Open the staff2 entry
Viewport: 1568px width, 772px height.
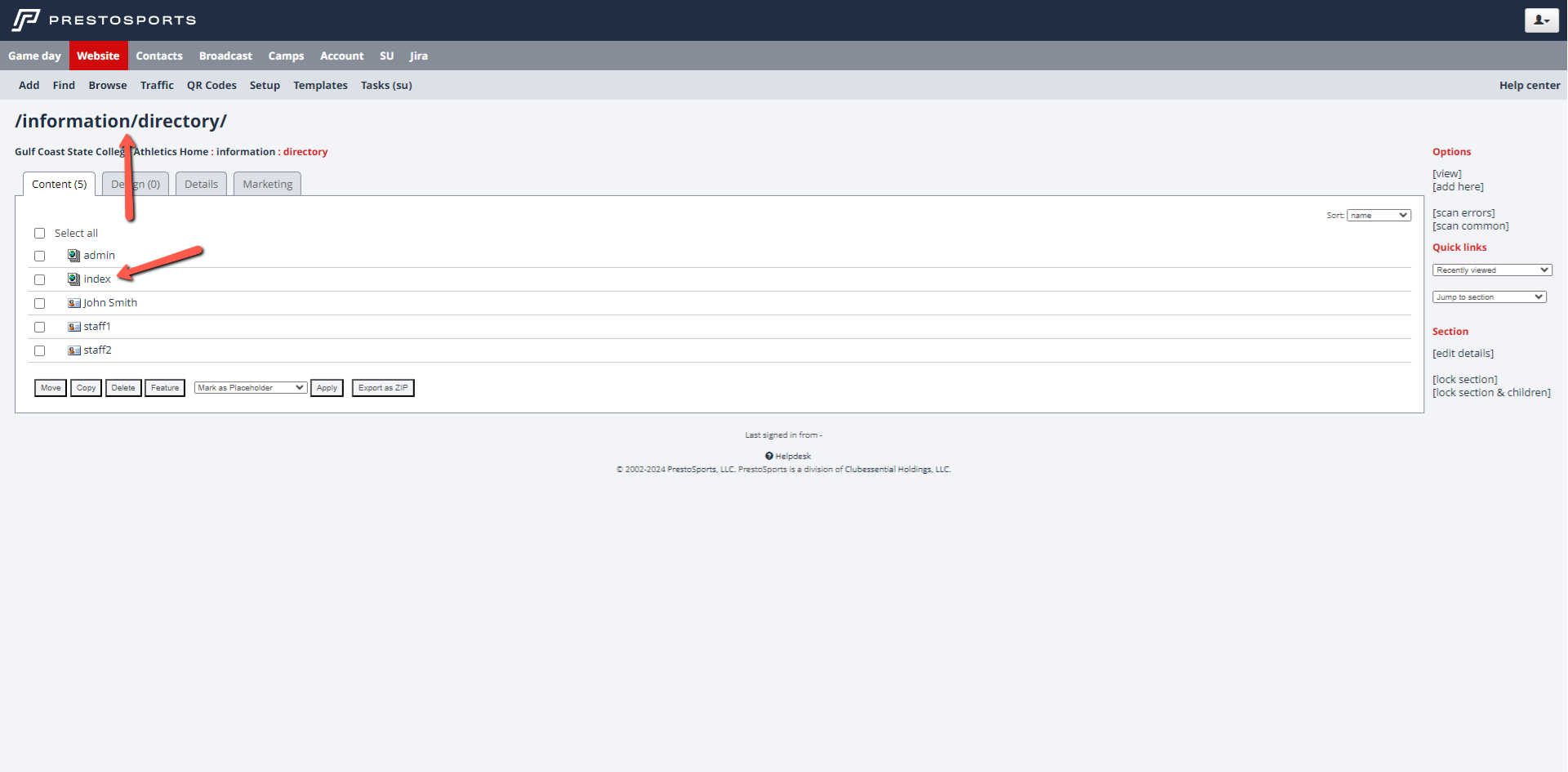tap(98, 350)
